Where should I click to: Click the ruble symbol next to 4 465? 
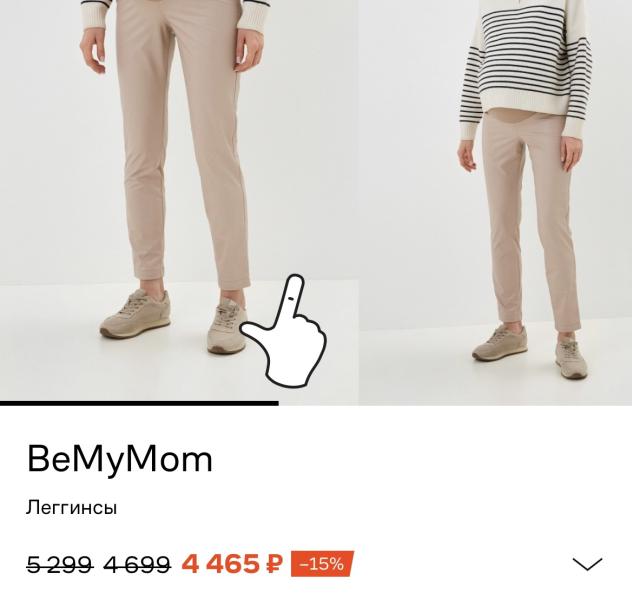pos(274,564)
